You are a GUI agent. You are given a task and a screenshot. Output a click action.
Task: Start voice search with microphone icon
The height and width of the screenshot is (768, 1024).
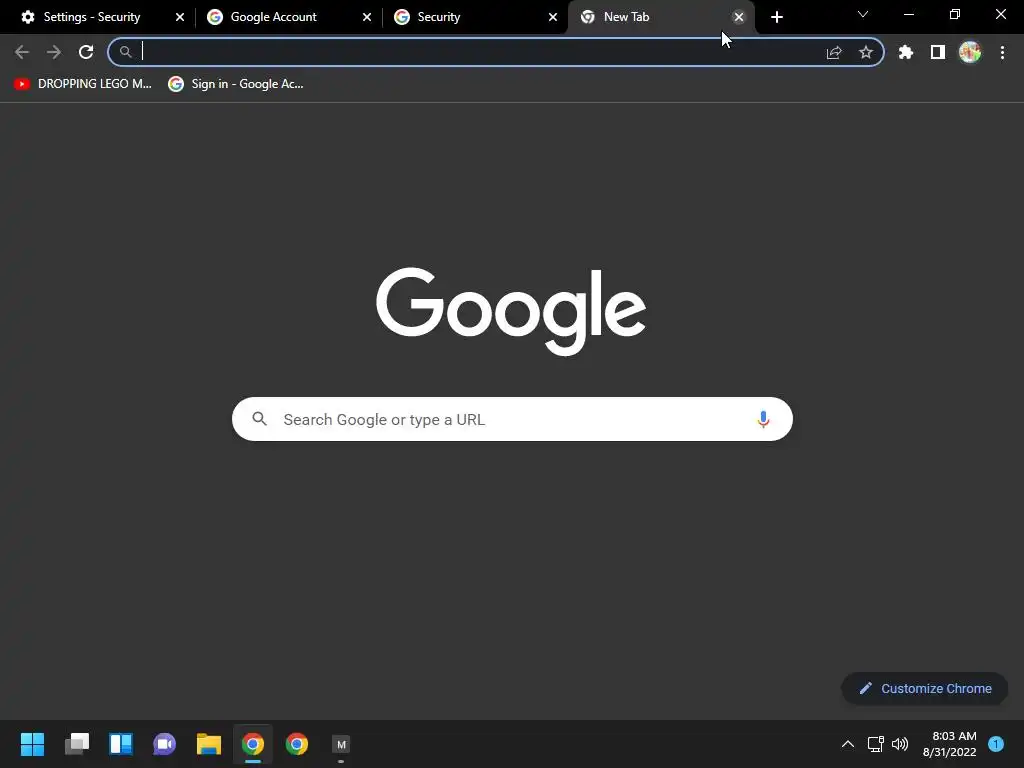pyautogui.click(x=763, y=419)
